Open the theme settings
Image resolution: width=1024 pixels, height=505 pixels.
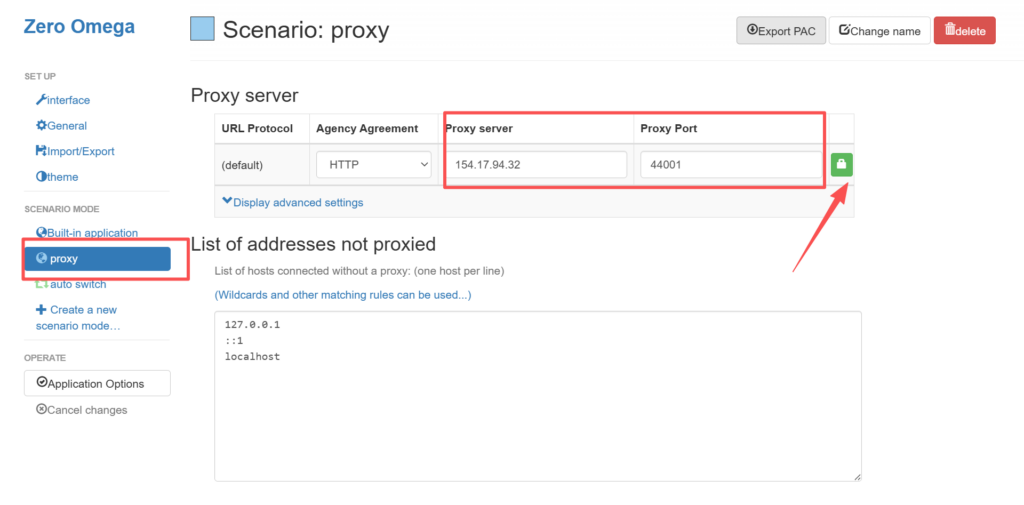57,177
